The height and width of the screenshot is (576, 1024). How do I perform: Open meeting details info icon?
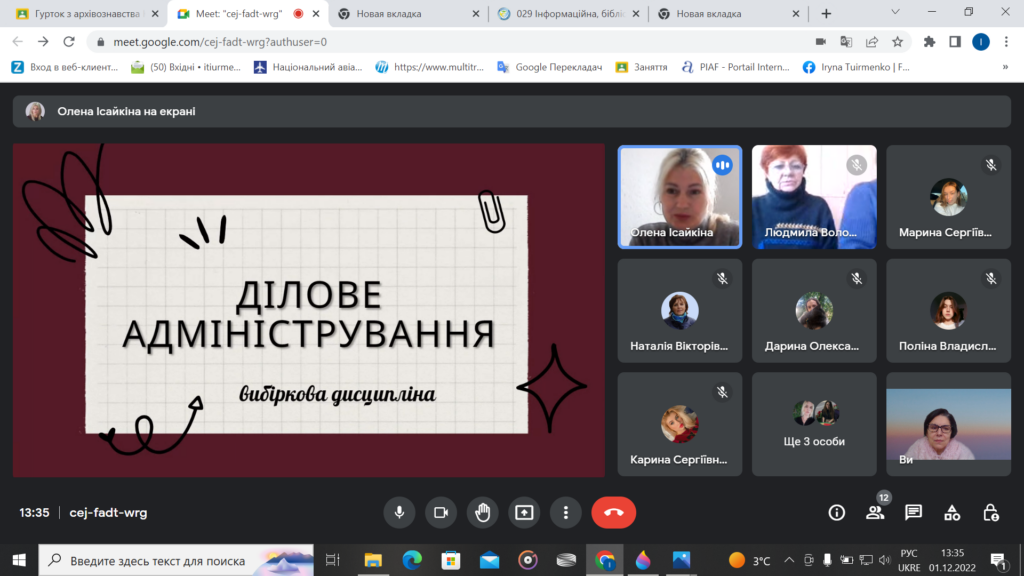click(x=837, y=512)
